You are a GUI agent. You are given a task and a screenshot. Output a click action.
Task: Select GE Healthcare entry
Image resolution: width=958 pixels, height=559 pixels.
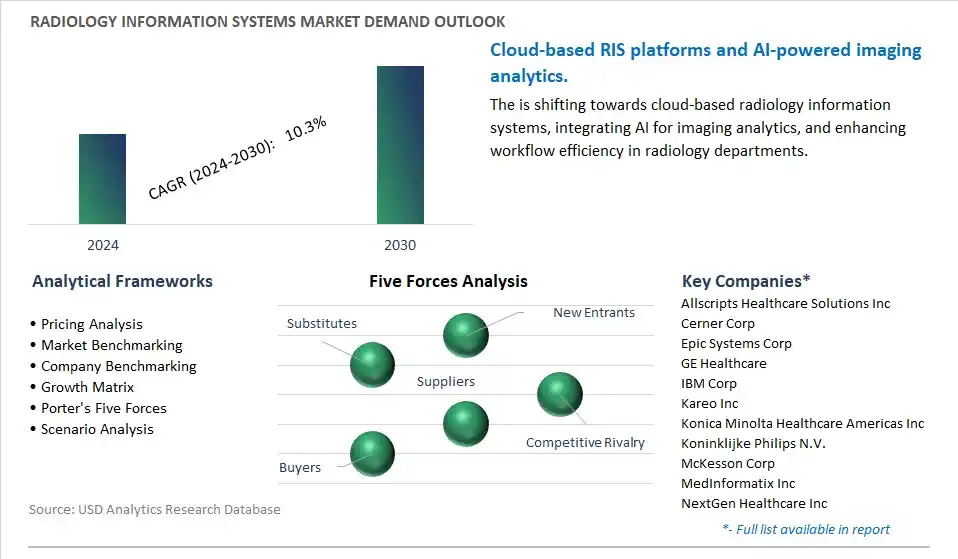pos(723,364)
